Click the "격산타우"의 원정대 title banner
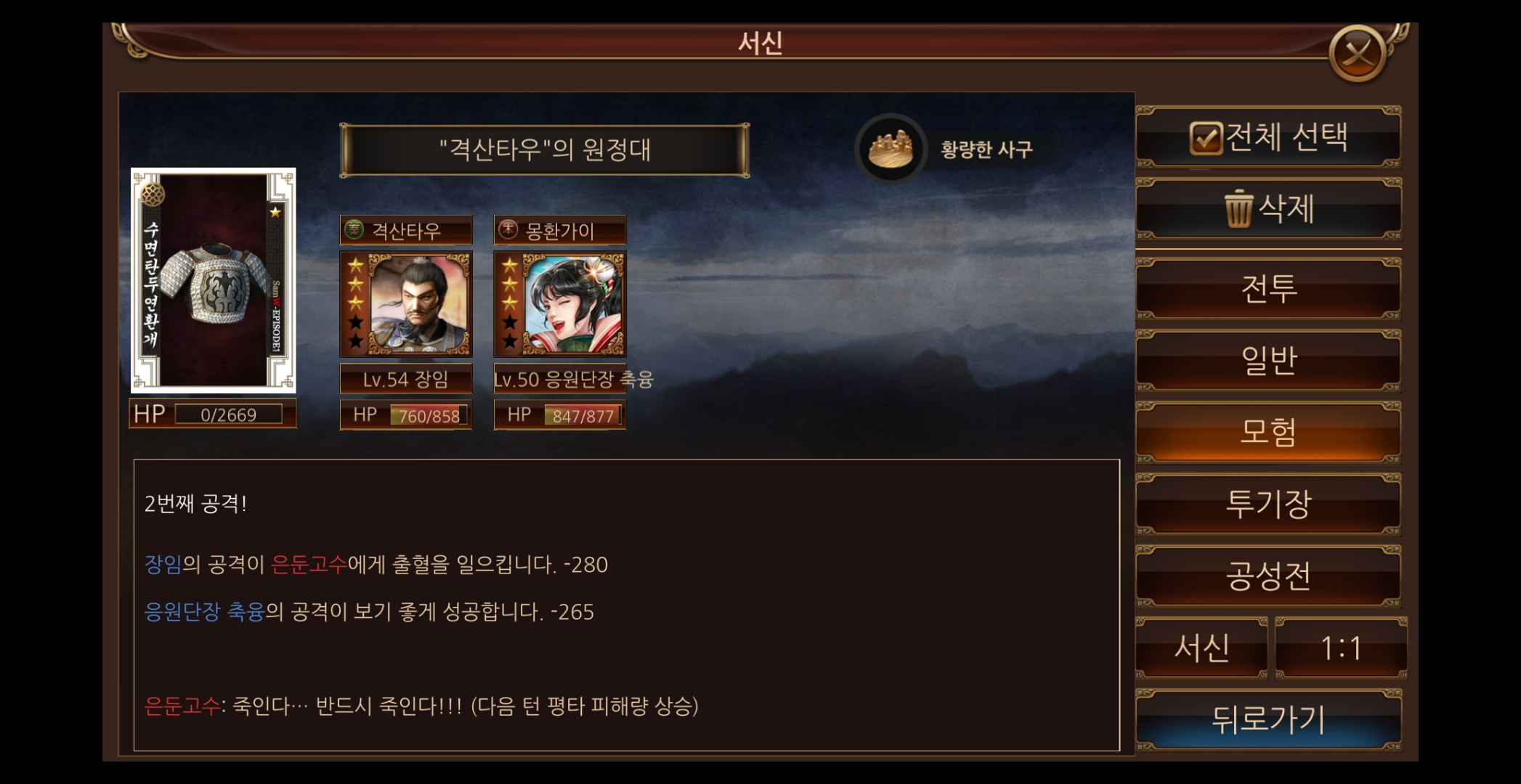 tap(545, 150)
